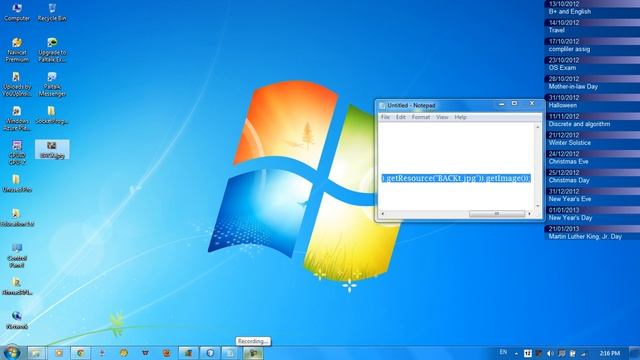This screenshot has height=360, width=640.
Task: Show hidden system tray icons
Action: point(516,353)
